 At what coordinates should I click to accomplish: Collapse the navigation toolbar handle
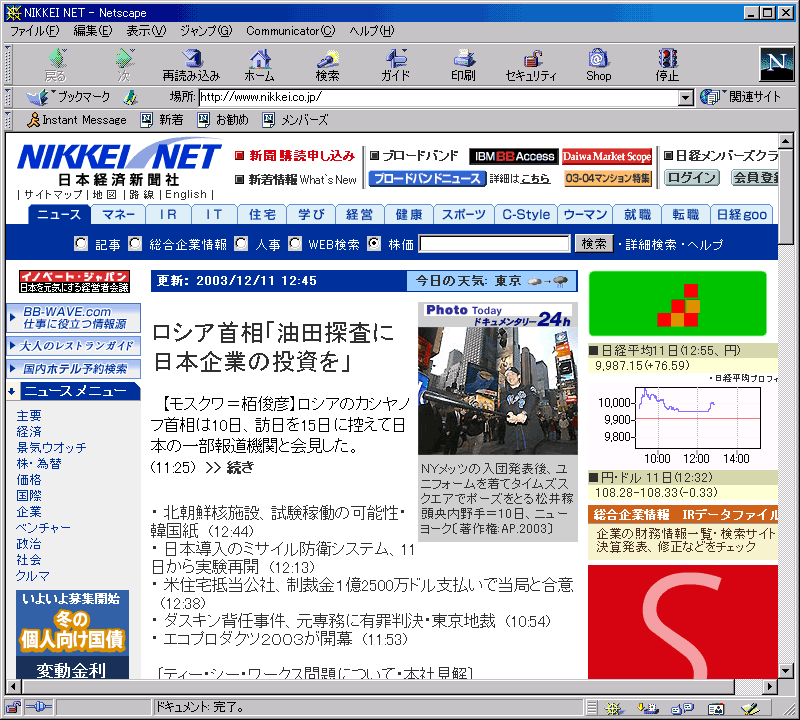point(8,65)
